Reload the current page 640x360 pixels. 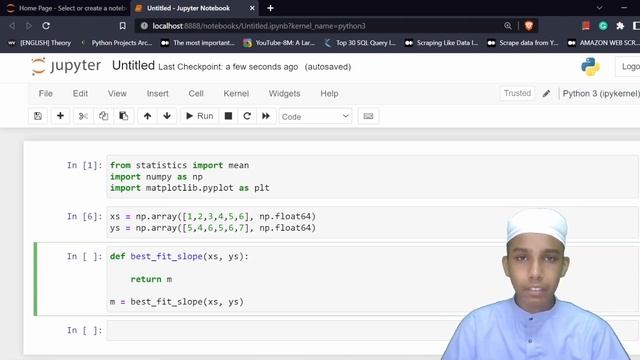coord(46,26)
